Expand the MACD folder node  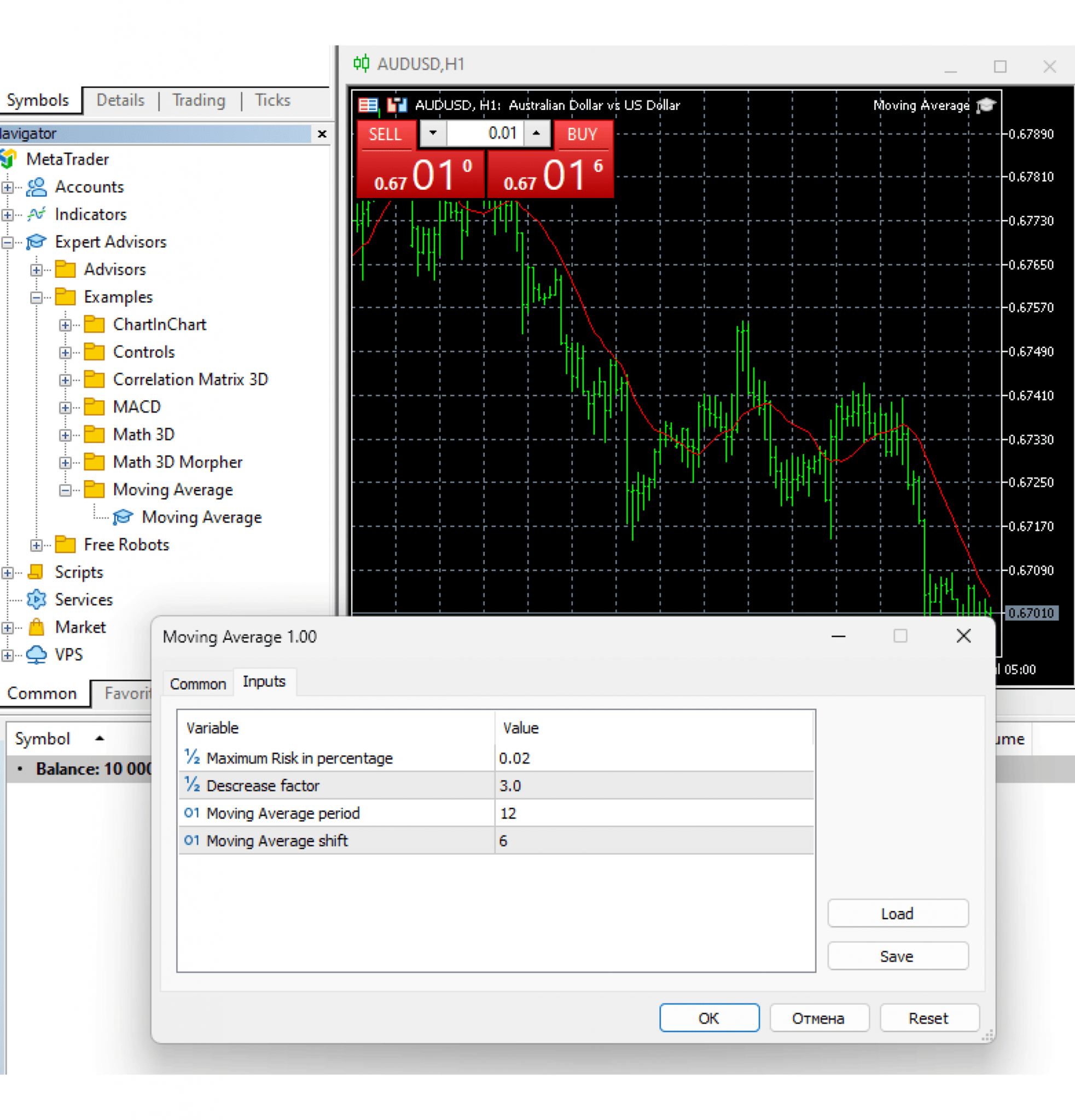pos(65,407)
